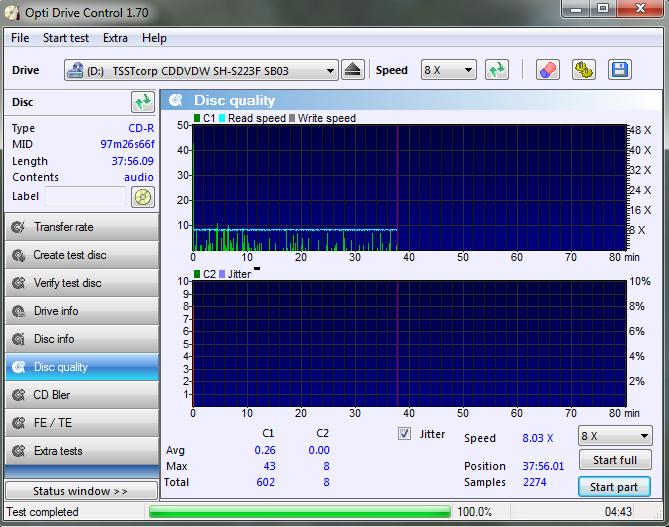
Task: Expand the Drive selection dropdown
Action: [x=330, y=71]
